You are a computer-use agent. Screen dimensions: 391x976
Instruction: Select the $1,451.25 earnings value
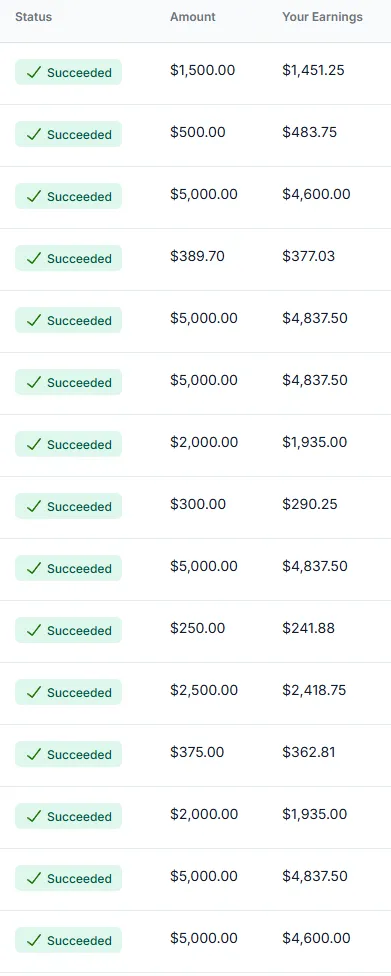coord(313,70)
